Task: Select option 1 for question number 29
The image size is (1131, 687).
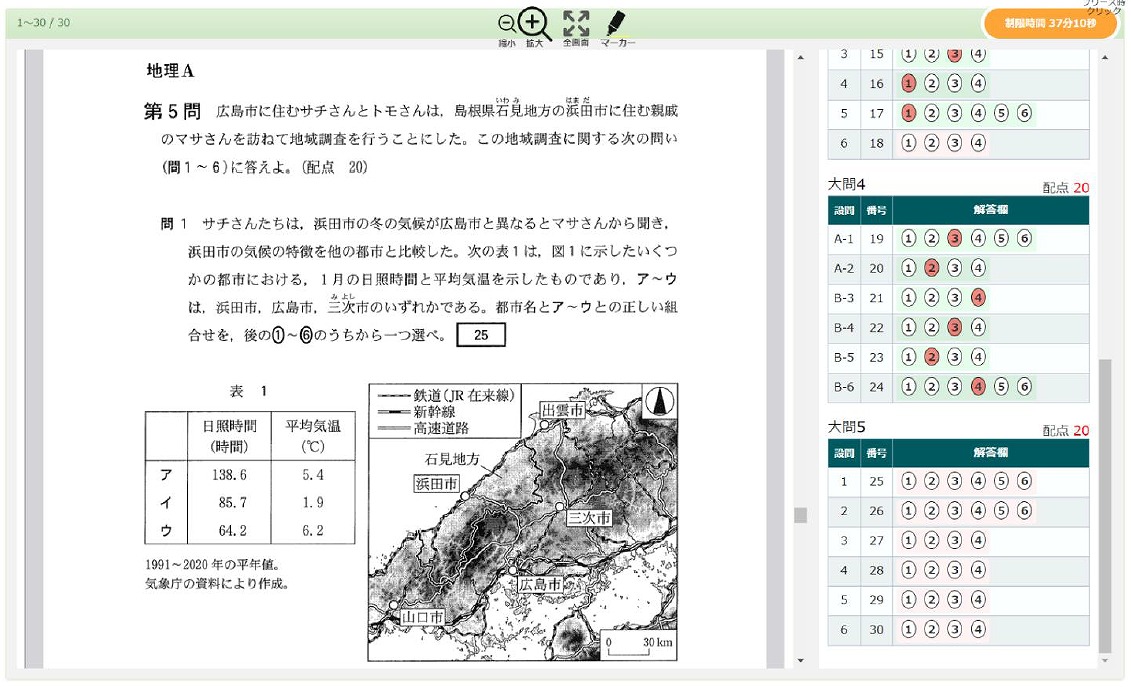Action: [908, 600]
